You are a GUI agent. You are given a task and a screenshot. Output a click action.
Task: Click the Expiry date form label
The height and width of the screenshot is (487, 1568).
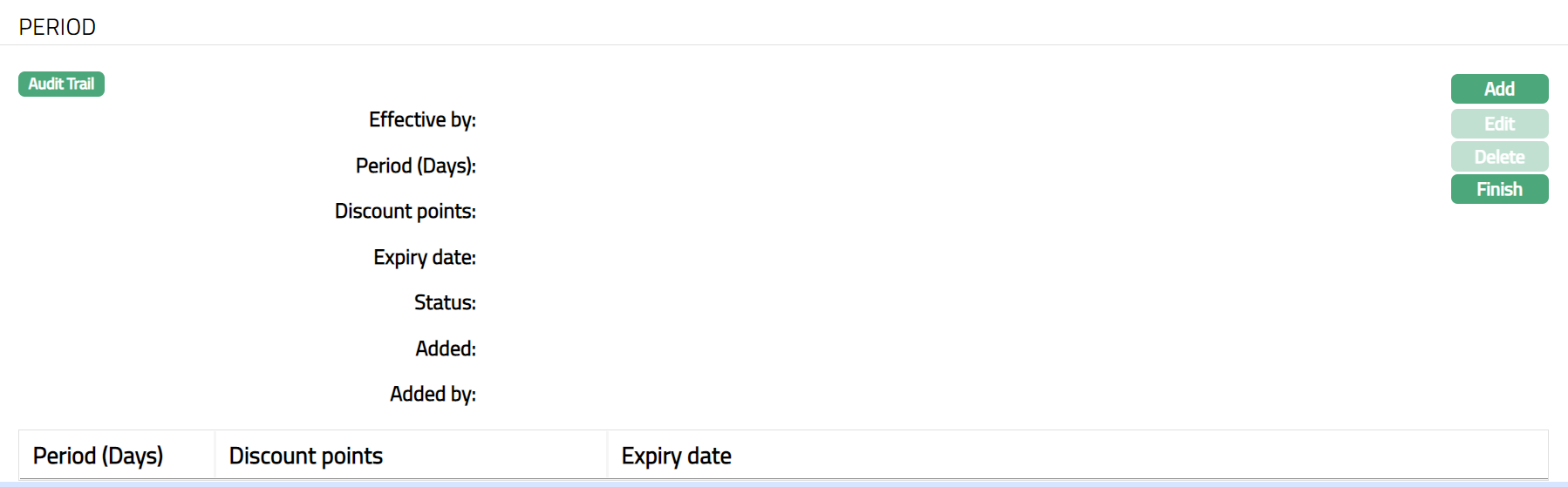click(424, 257)
